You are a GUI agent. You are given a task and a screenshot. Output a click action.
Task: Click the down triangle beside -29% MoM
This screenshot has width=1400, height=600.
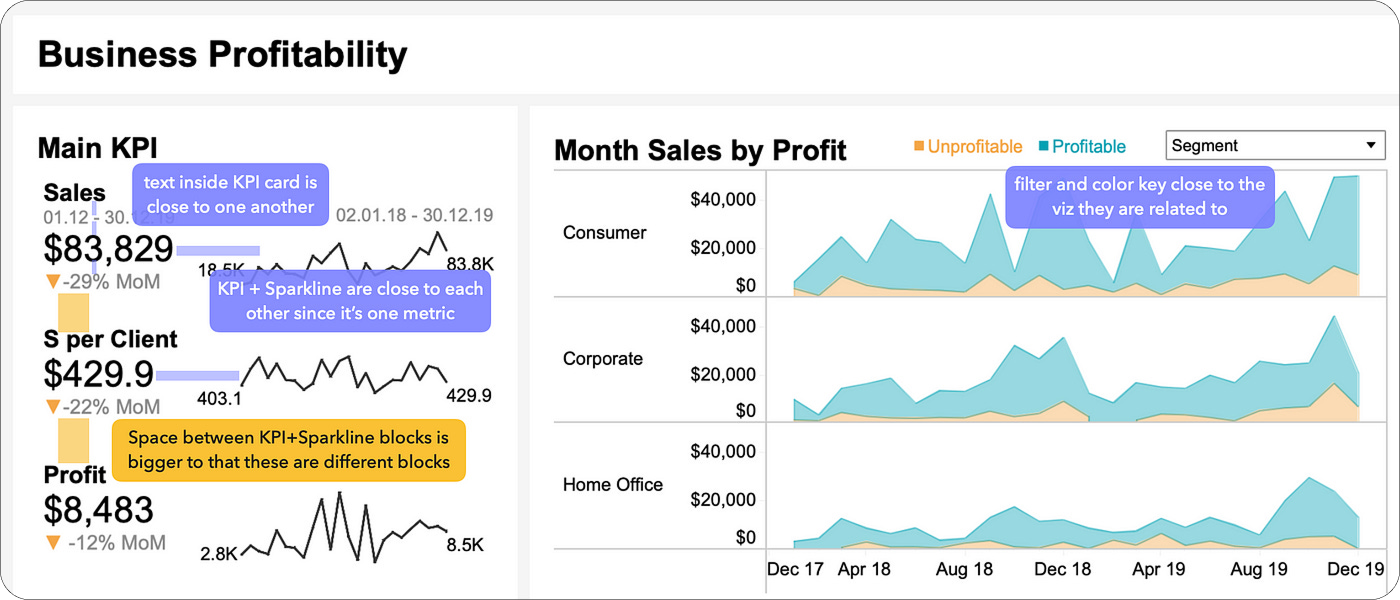click(53, 283)
